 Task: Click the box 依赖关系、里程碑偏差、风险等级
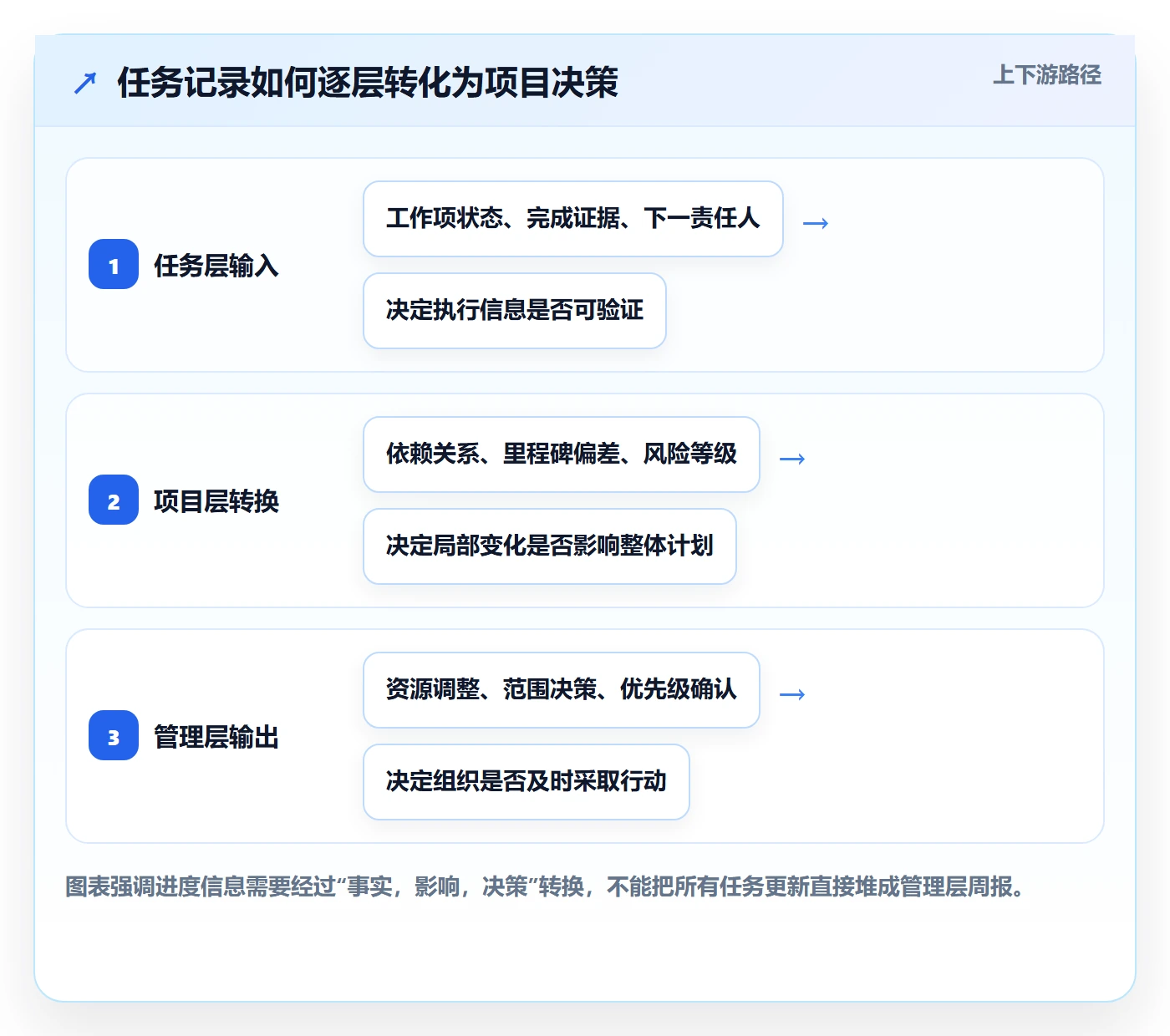click(562, 455)
